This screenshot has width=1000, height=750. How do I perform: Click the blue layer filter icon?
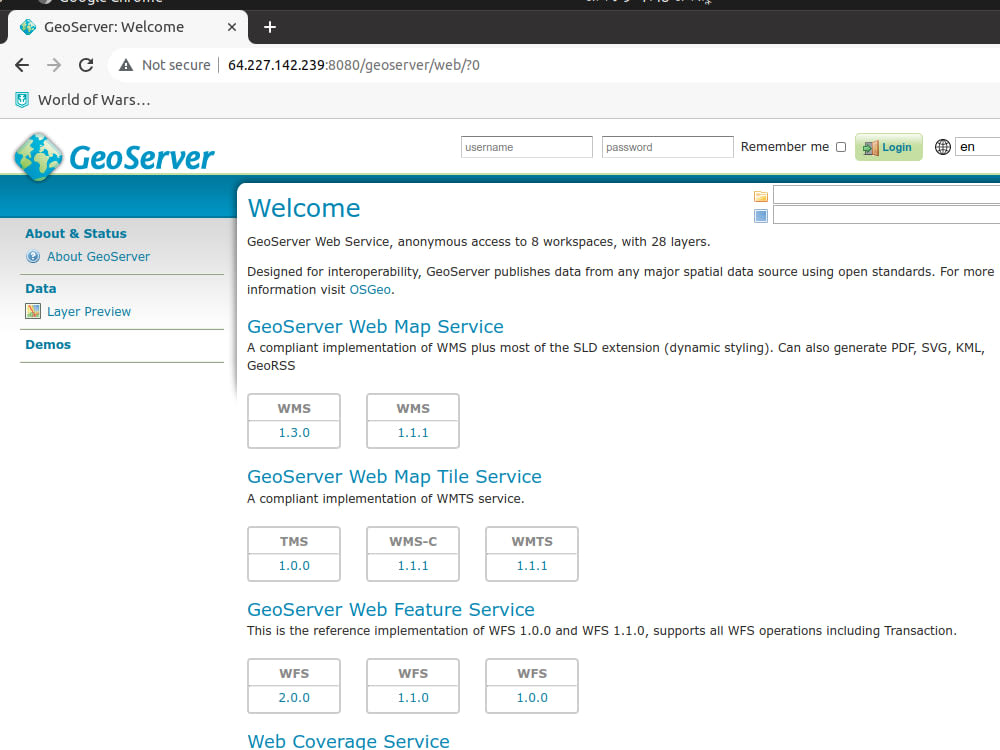761,216
